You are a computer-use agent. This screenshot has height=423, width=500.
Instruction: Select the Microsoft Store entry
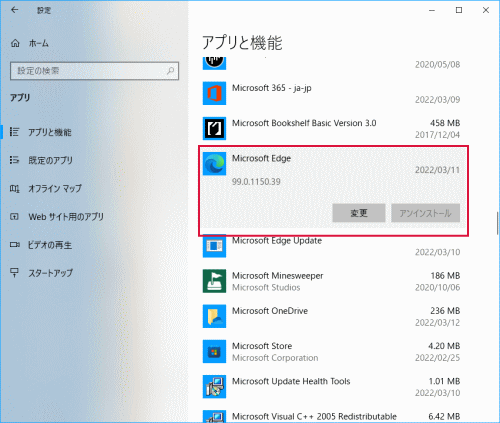point(332,351)
